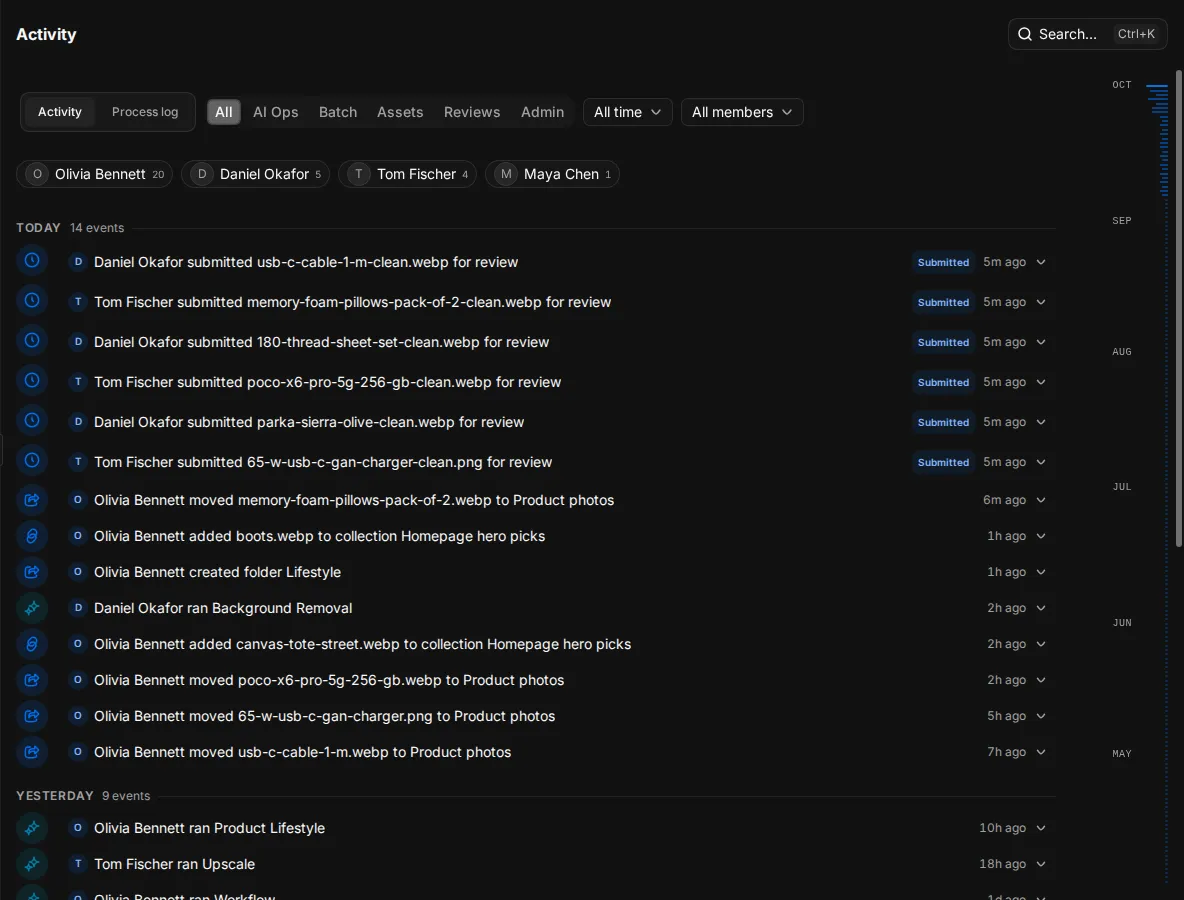Select the AI Ops filter tab
Screen dimensions: 1184x900
[276, 112]
